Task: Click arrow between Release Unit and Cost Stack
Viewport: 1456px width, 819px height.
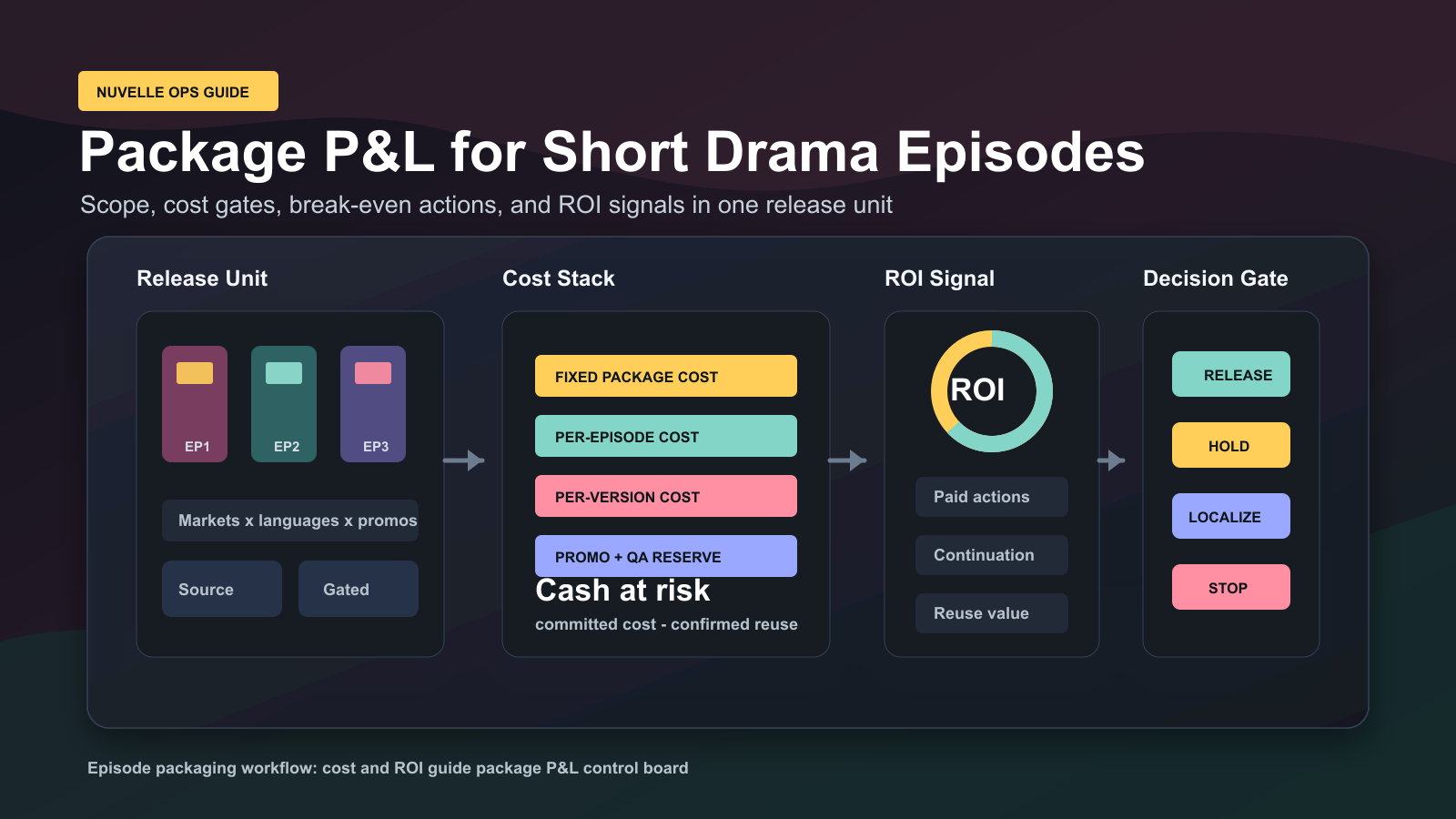Action: (x=464, y=460)
